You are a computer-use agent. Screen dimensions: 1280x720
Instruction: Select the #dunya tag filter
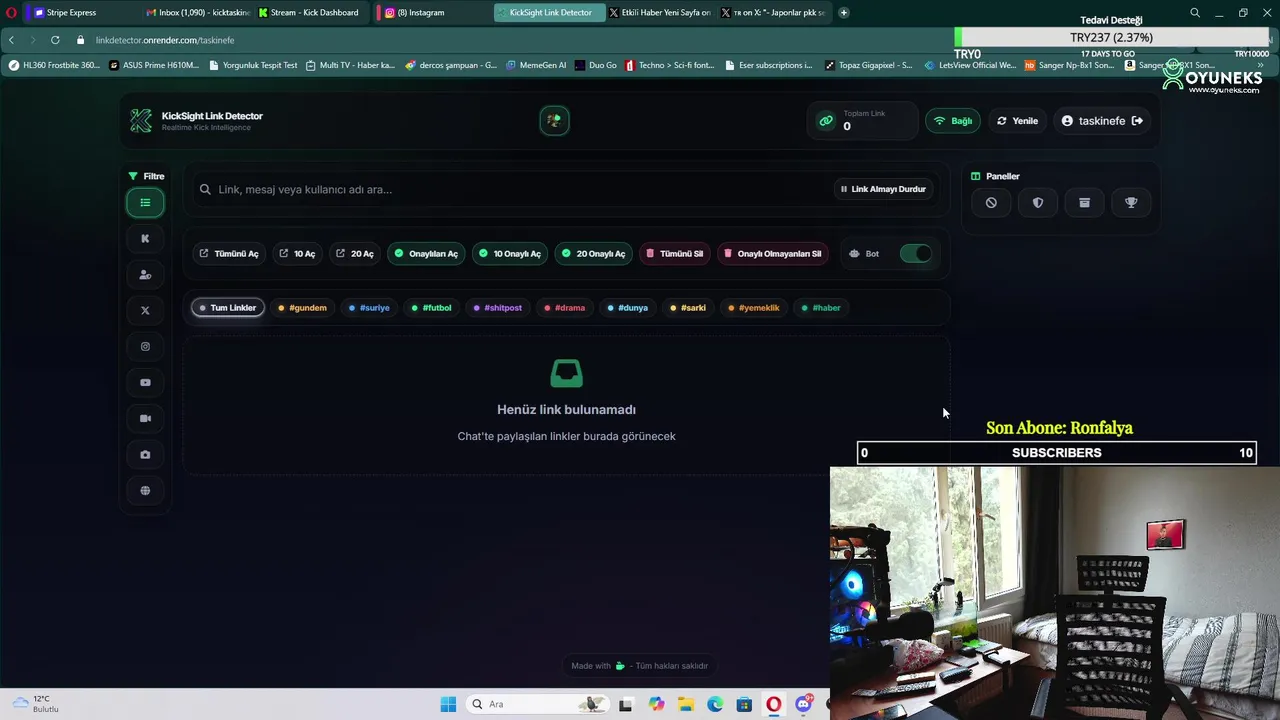tap(627, 308)
